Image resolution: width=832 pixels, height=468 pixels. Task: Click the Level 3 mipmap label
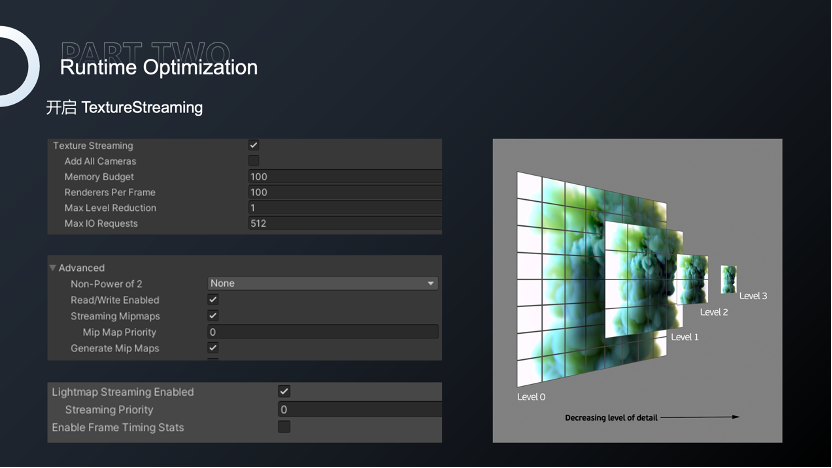click(x=753, y=296)
